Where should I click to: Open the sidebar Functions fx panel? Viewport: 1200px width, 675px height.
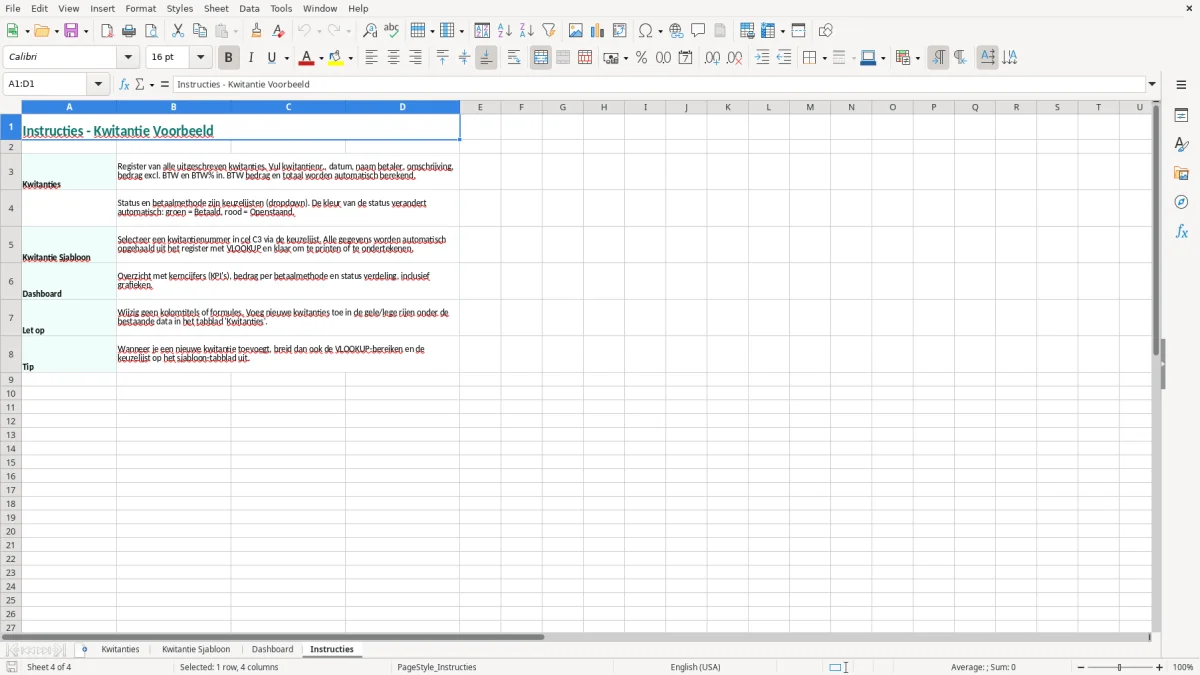pyautogui.click(x=1181, y=231)
